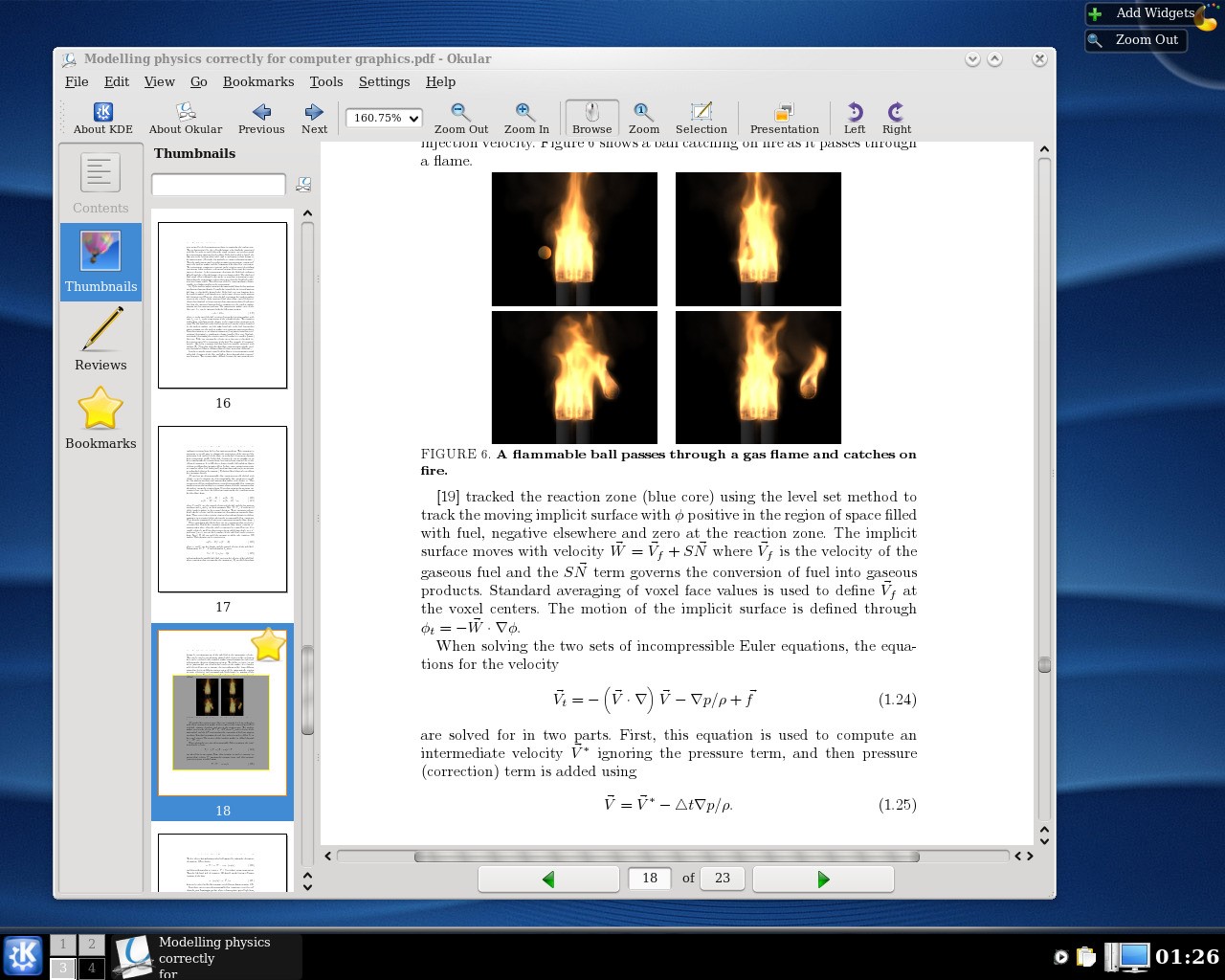Click the green next-page arrow button
Viewport: 1225px width, 980px height.
(823, 879)
